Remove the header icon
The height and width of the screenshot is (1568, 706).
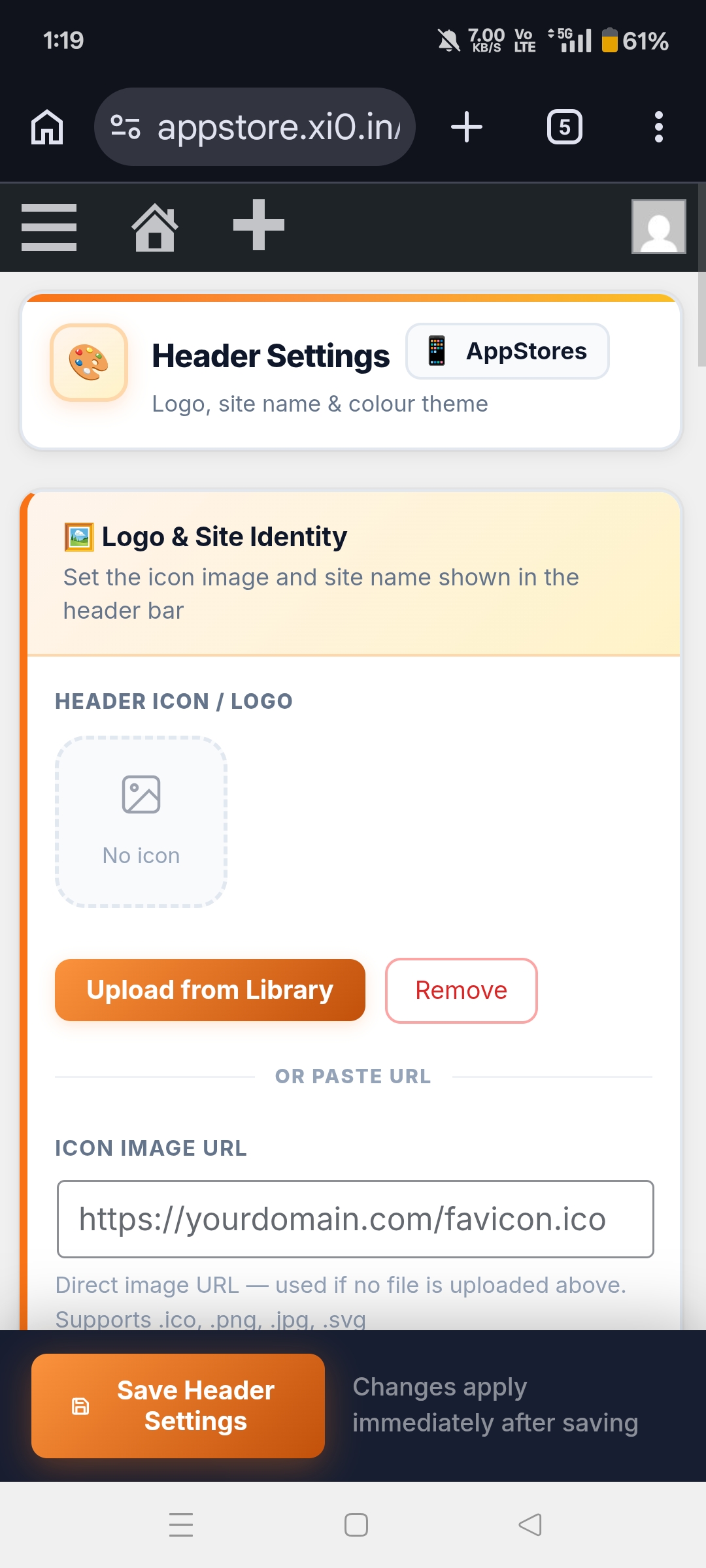tap(461, 990)
